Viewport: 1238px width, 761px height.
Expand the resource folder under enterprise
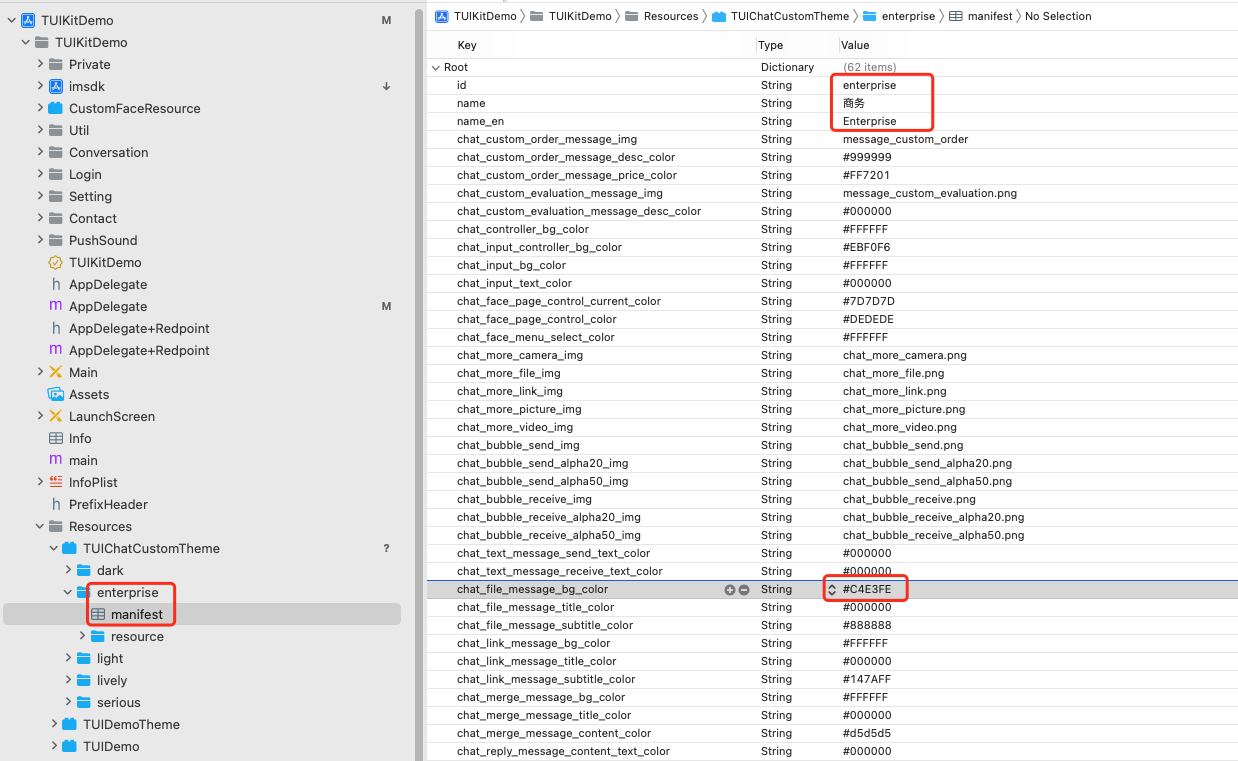[82, 636]
